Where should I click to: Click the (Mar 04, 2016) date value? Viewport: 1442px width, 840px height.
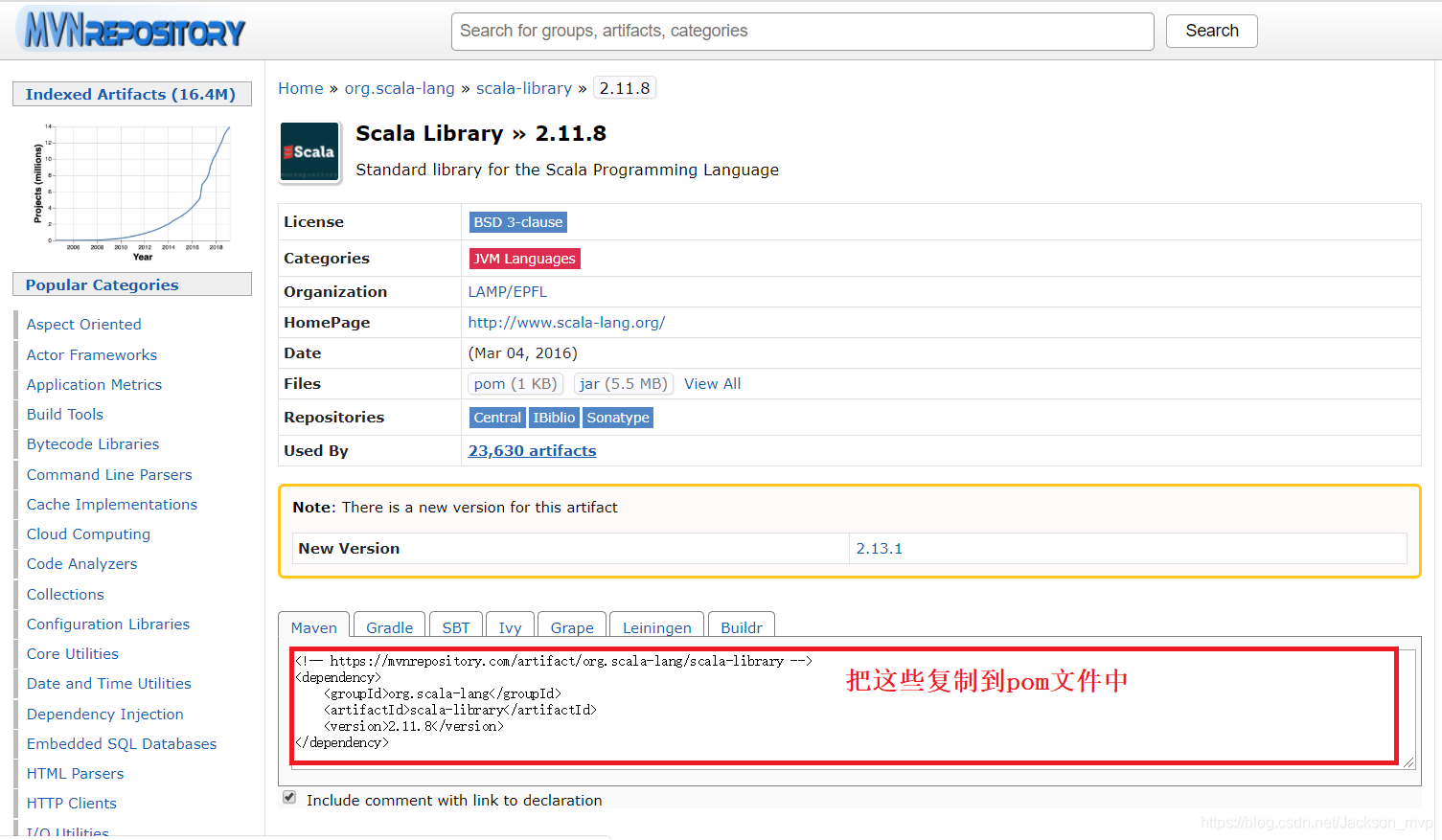(523, 353)
